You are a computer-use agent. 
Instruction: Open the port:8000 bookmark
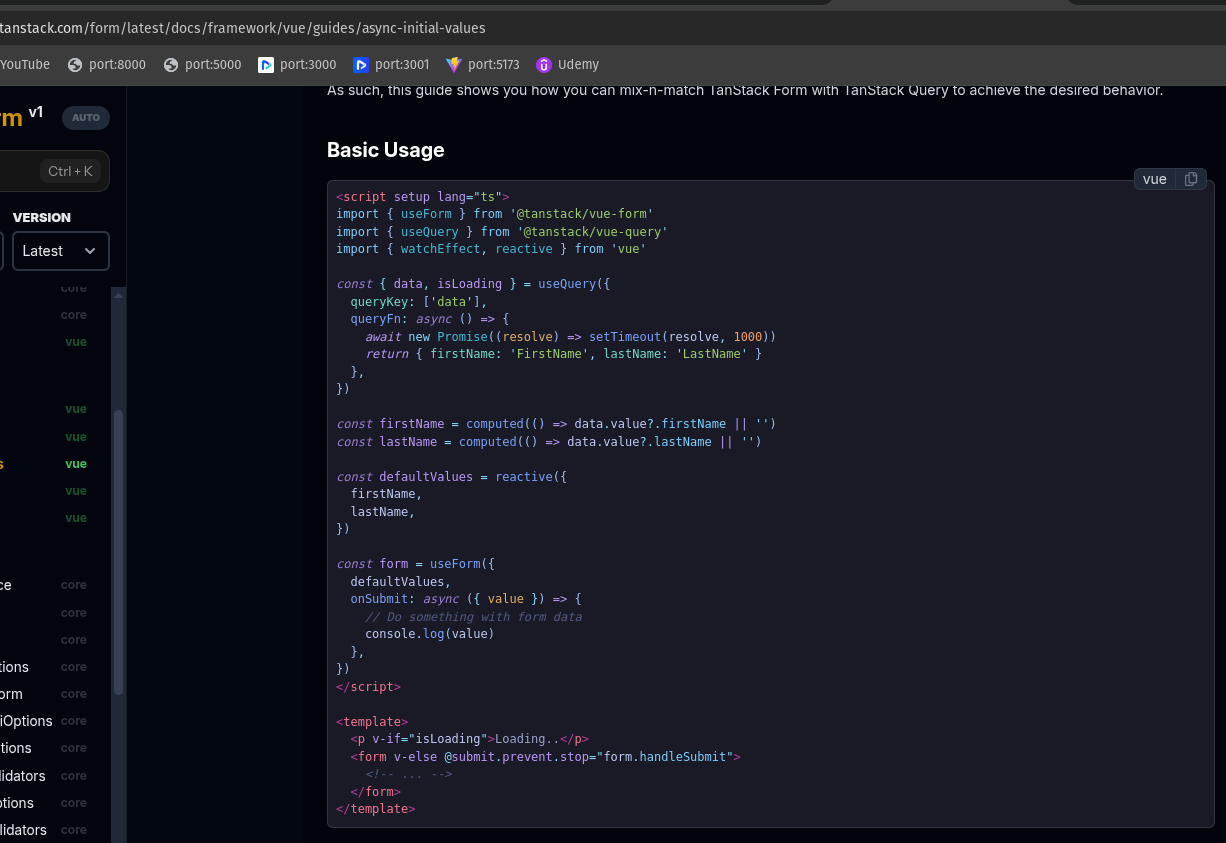pyautogui.click(x=107, y=65)
